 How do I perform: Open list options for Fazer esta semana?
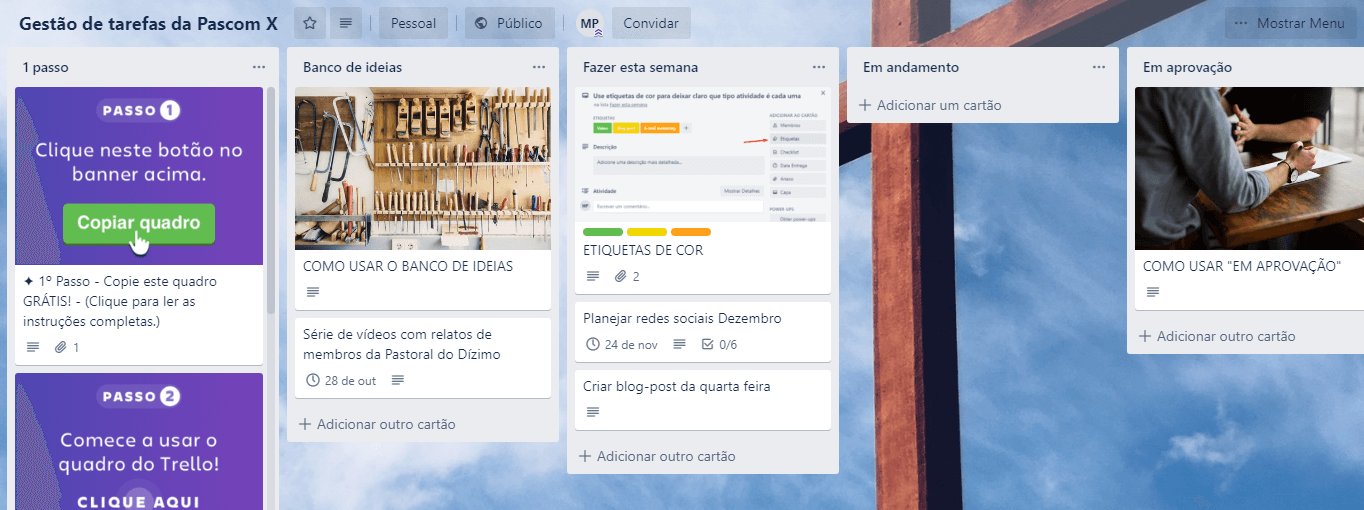(x=819, y=67)
